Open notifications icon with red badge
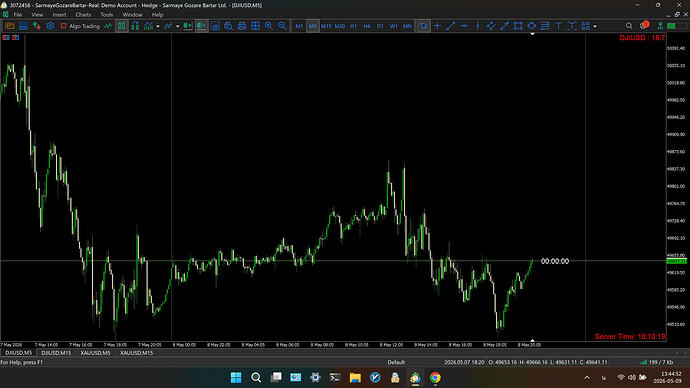Viewport: 690px width, 388px height. pos(644,26)
